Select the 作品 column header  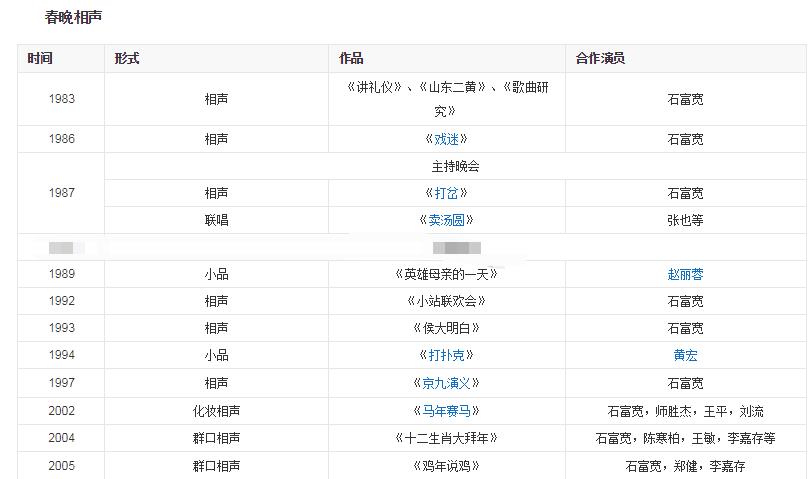351,59
